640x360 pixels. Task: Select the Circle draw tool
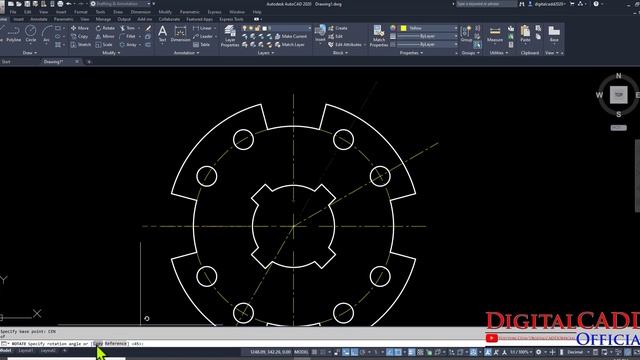tap(31, 33)
